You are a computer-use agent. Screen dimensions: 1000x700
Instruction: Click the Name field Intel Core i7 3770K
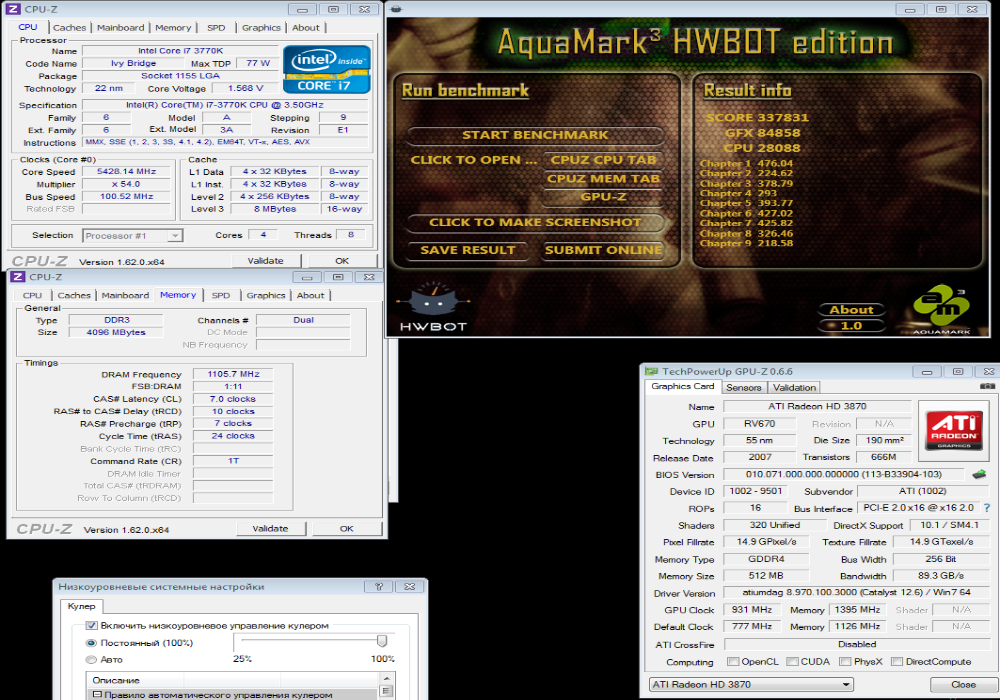(x=180, y=51)
